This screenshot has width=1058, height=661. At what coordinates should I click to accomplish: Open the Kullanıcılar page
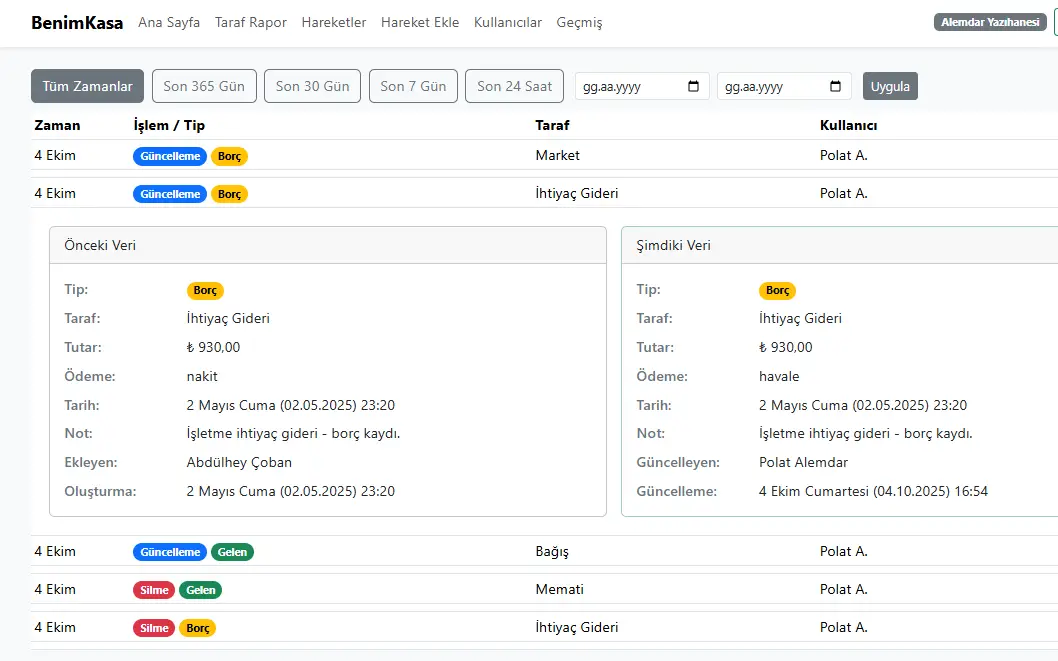coord(508,22)
